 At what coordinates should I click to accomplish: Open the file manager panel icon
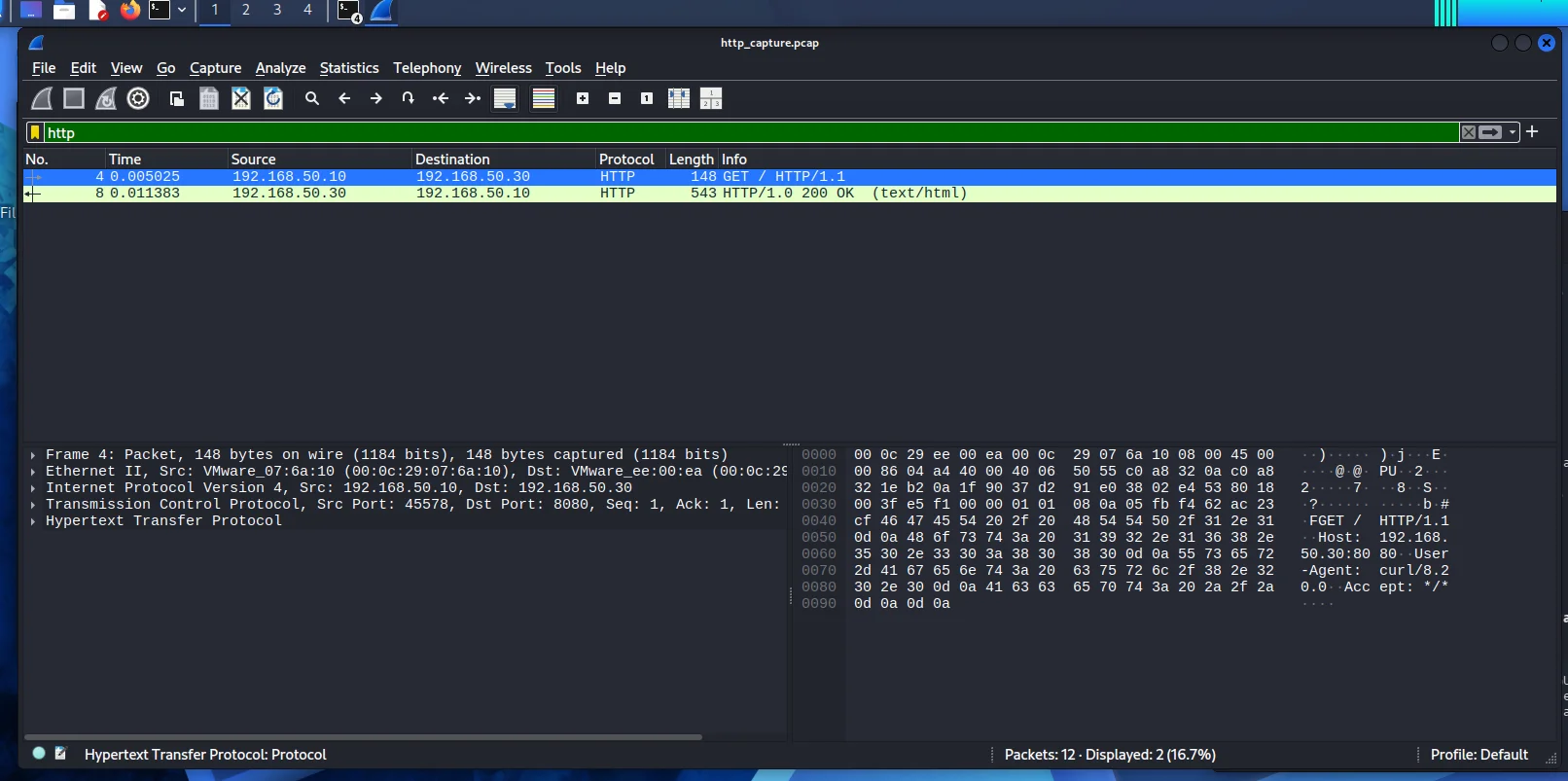click(64, 11)
